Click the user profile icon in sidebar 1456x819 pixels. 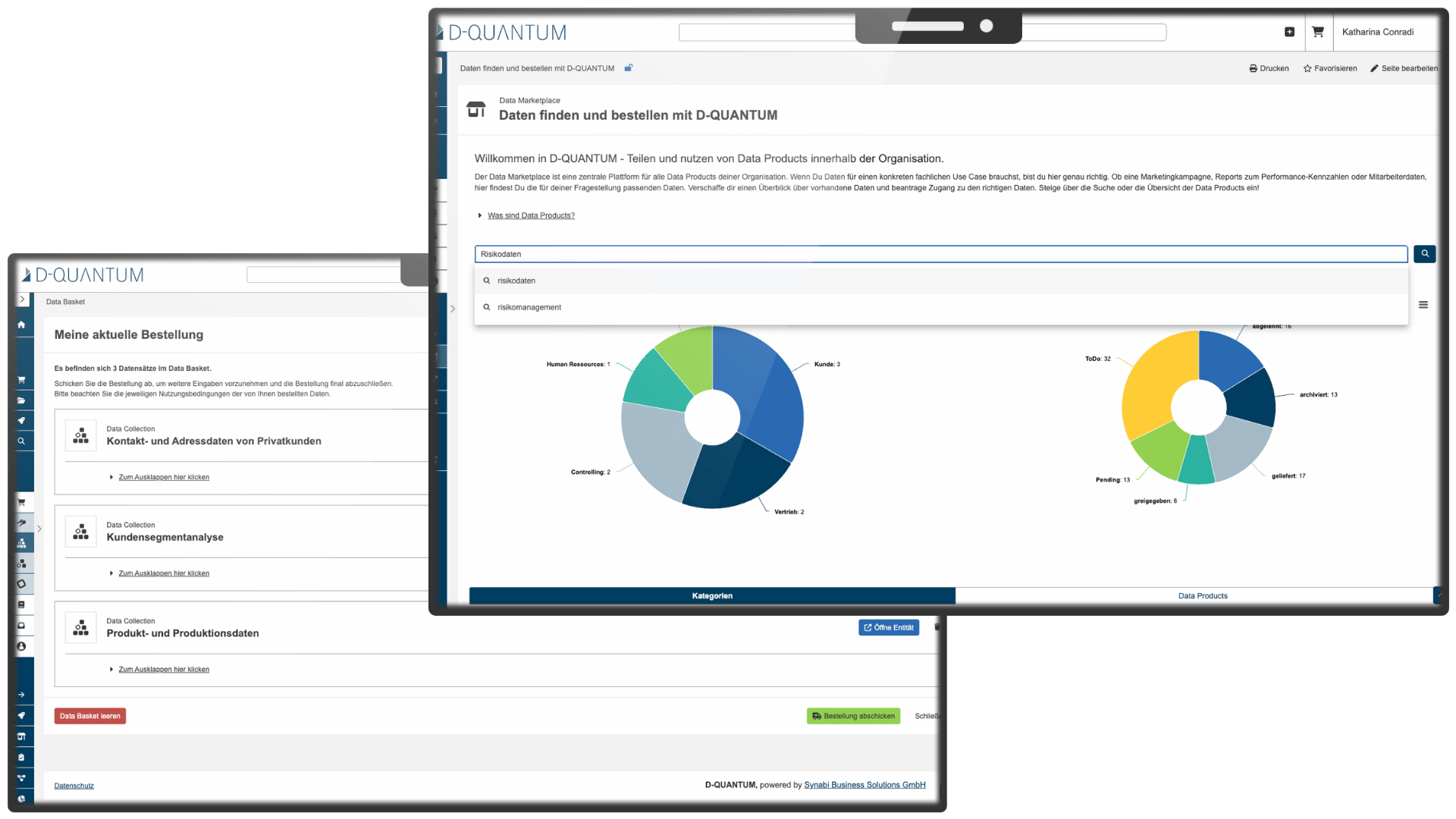pos(21,646)
